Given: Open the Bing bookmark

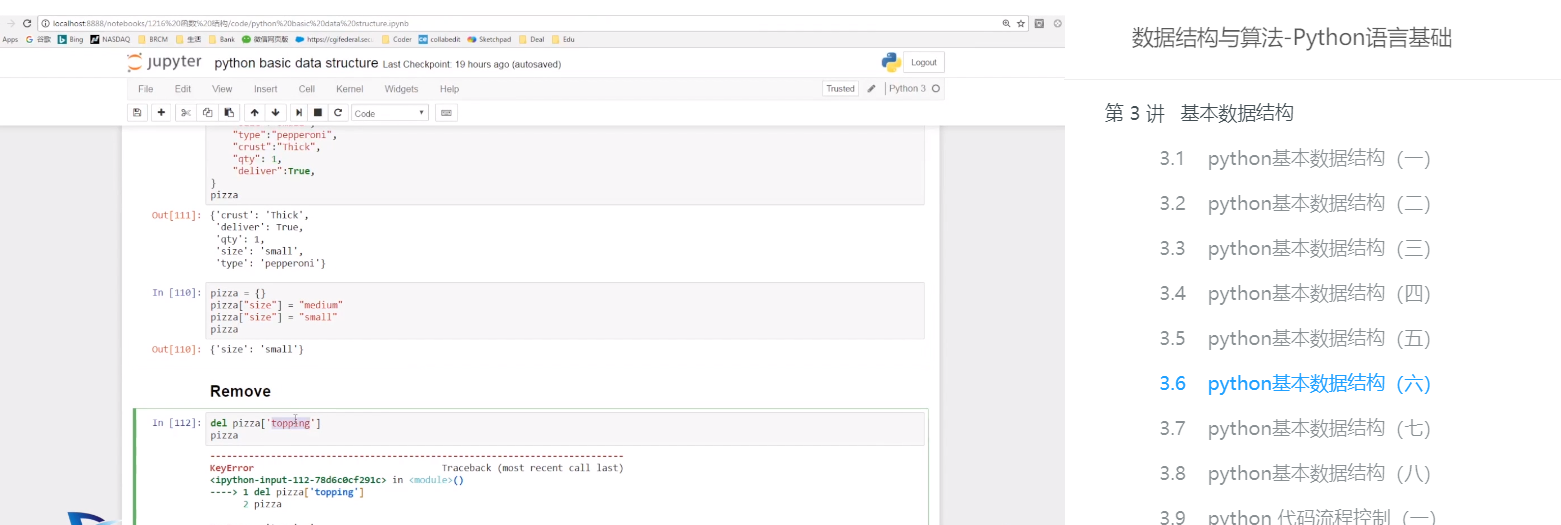Looking at the screenshot, I should coord(70,39).
